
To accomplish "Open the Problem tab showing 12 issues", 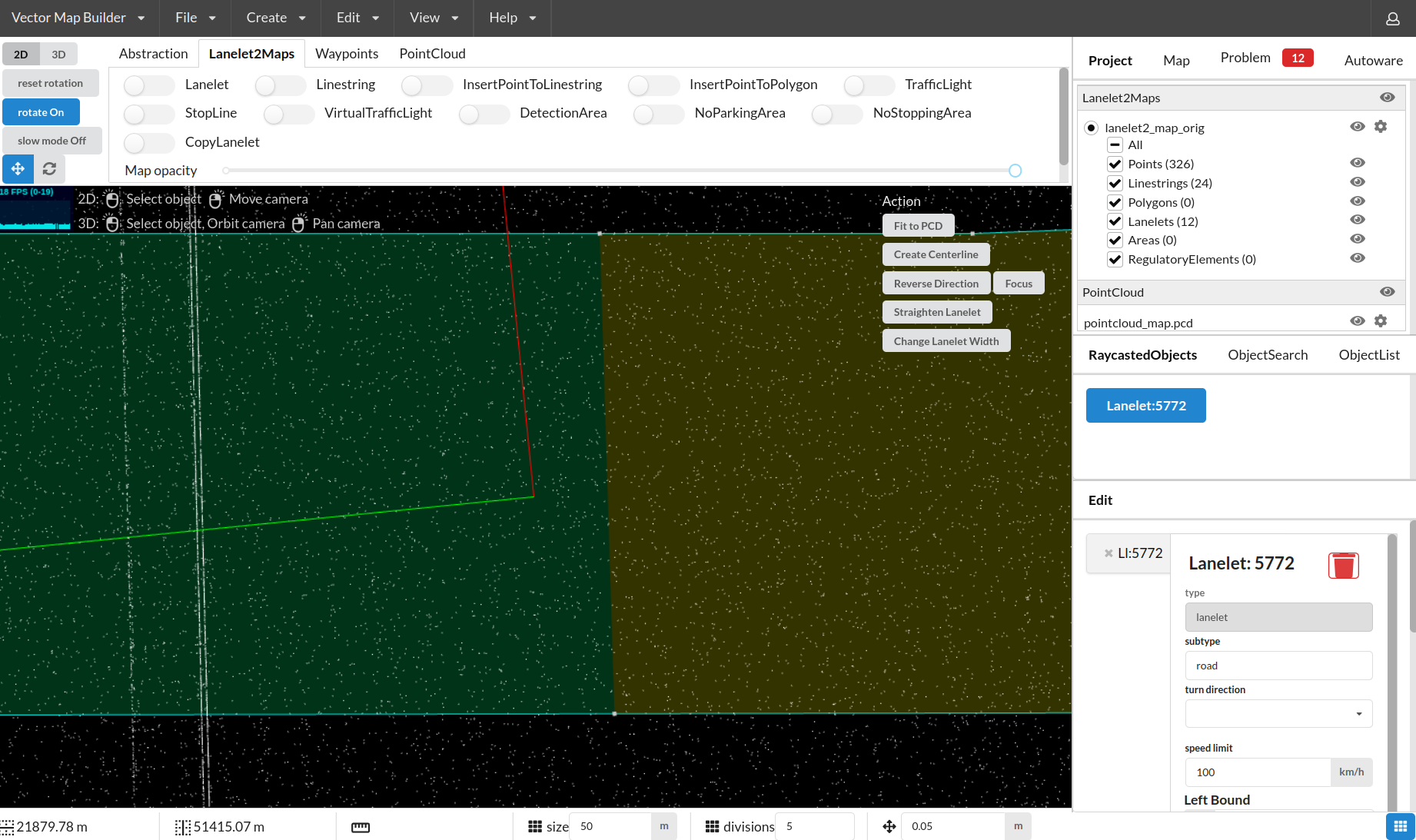I will (1245, 57).
